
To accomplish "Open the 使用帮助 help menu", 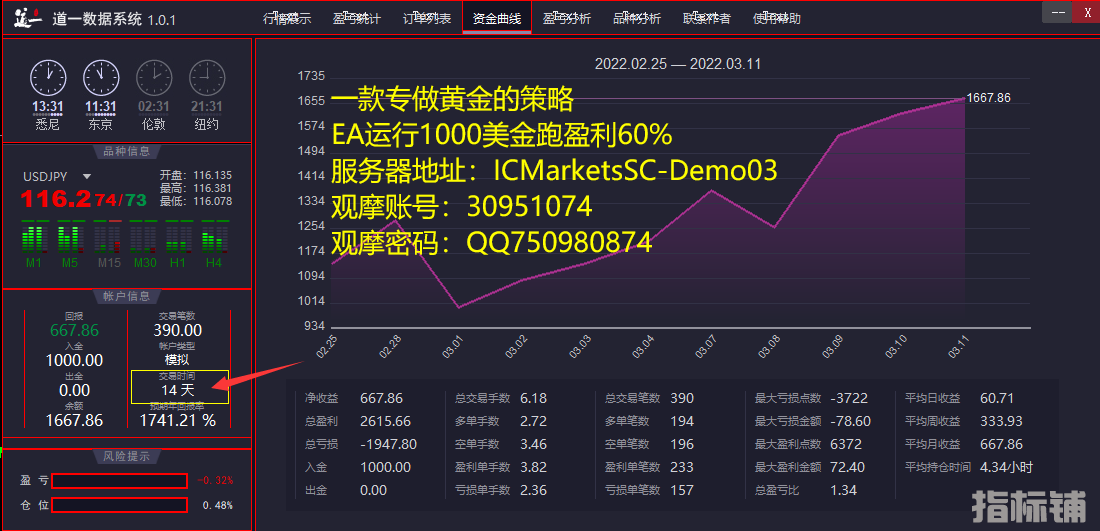I will (776, 18).
